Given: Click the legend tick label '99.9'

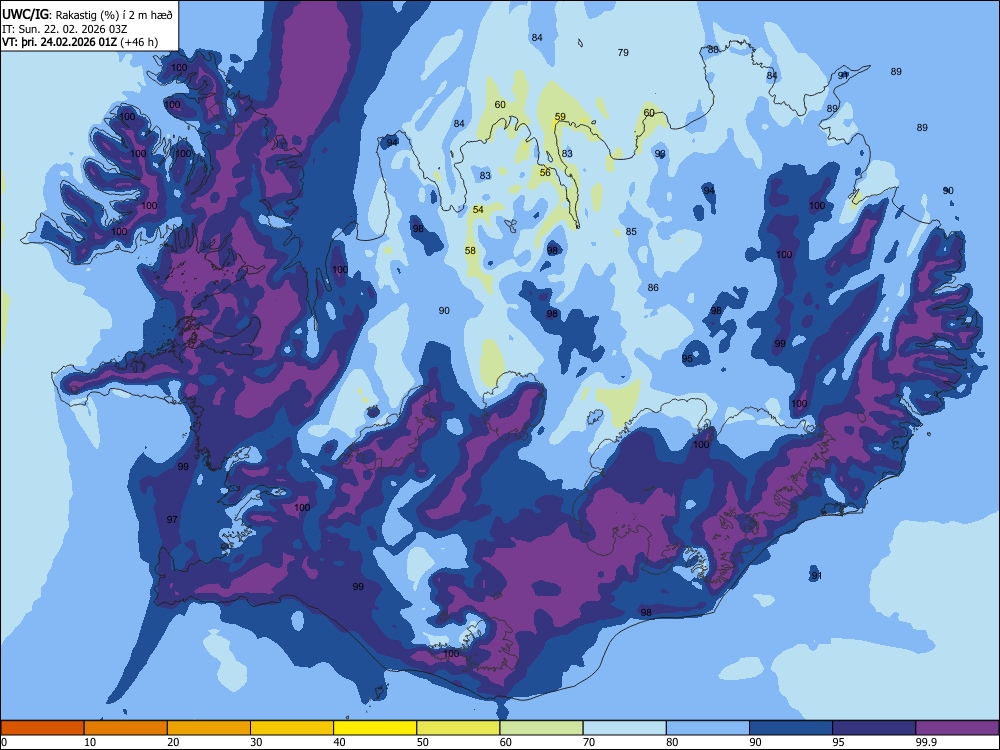Looking at the screenshot, I should pos(926,742).
